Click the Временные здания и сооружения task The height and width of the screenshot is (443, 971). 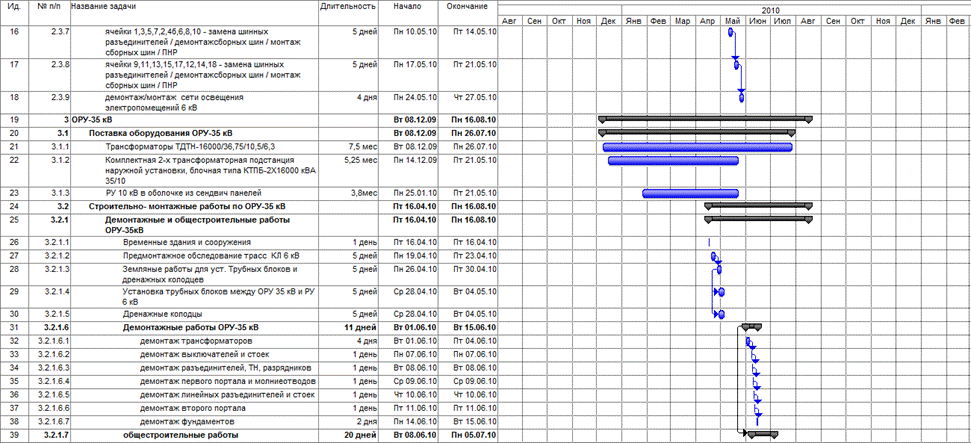pos(183,243)
